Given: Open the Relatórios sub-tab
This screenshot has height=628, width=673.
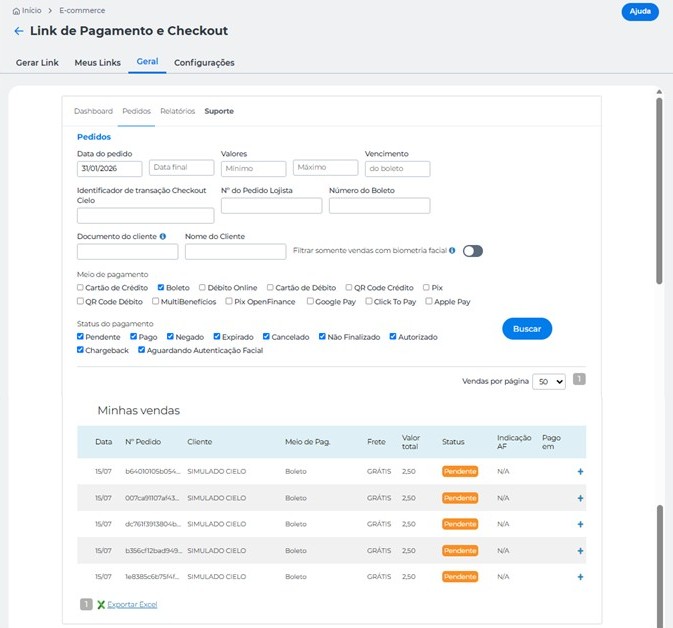Looking at the screenshot, I should click(x=178, y=111).
